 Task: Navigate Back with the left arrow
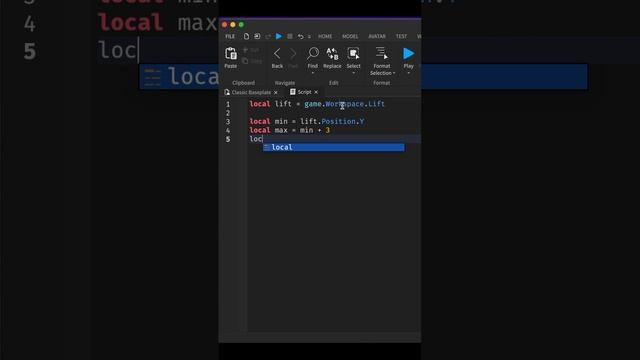pyautogui.click(x=277, y=53)
